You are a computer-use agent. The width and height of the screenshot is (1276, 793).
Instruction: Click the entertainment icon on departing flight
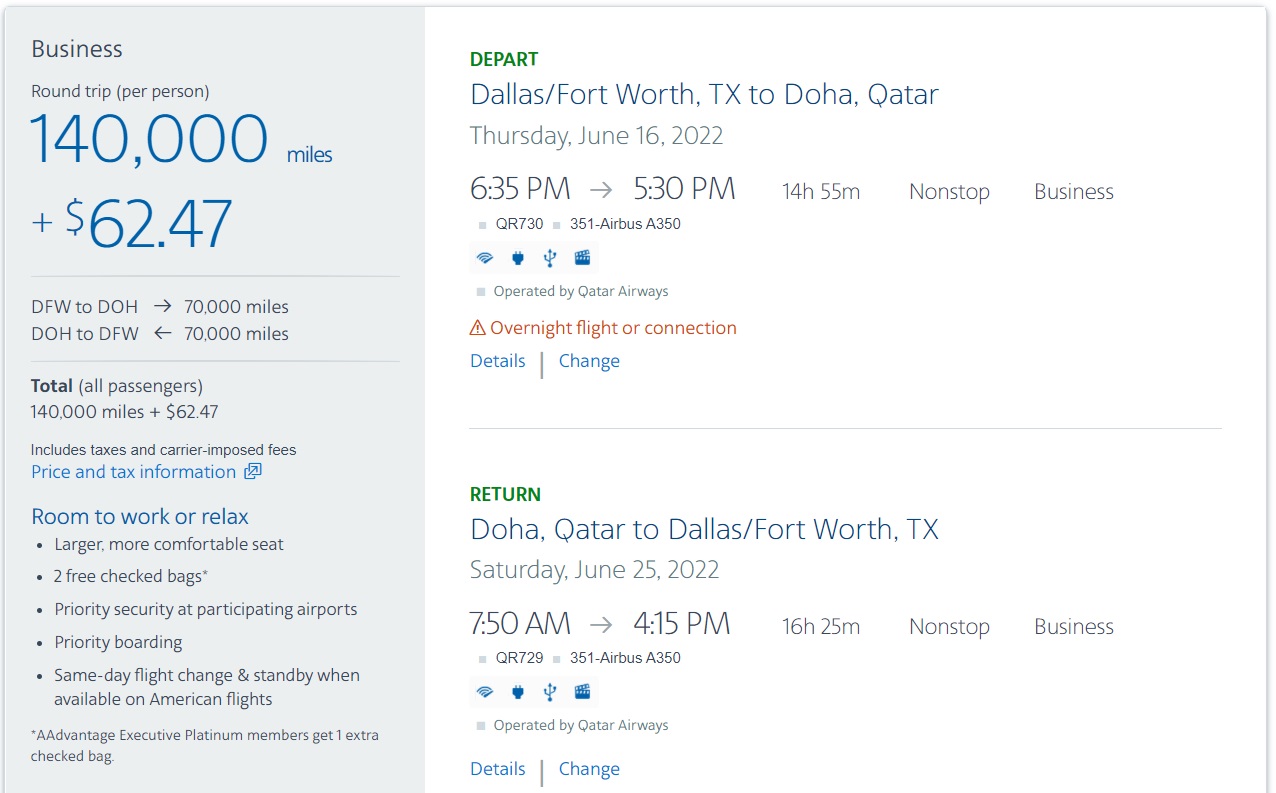pyautogui.click(x=582, y=258)
